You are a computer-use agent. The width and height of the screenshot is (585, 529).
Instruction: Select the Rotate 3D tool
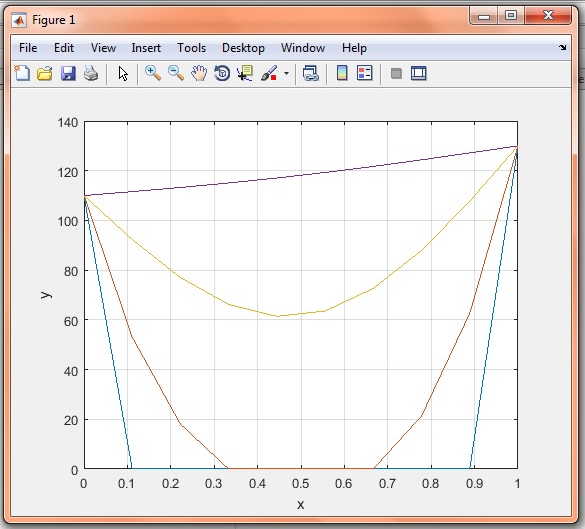click(x=222, y=73)
